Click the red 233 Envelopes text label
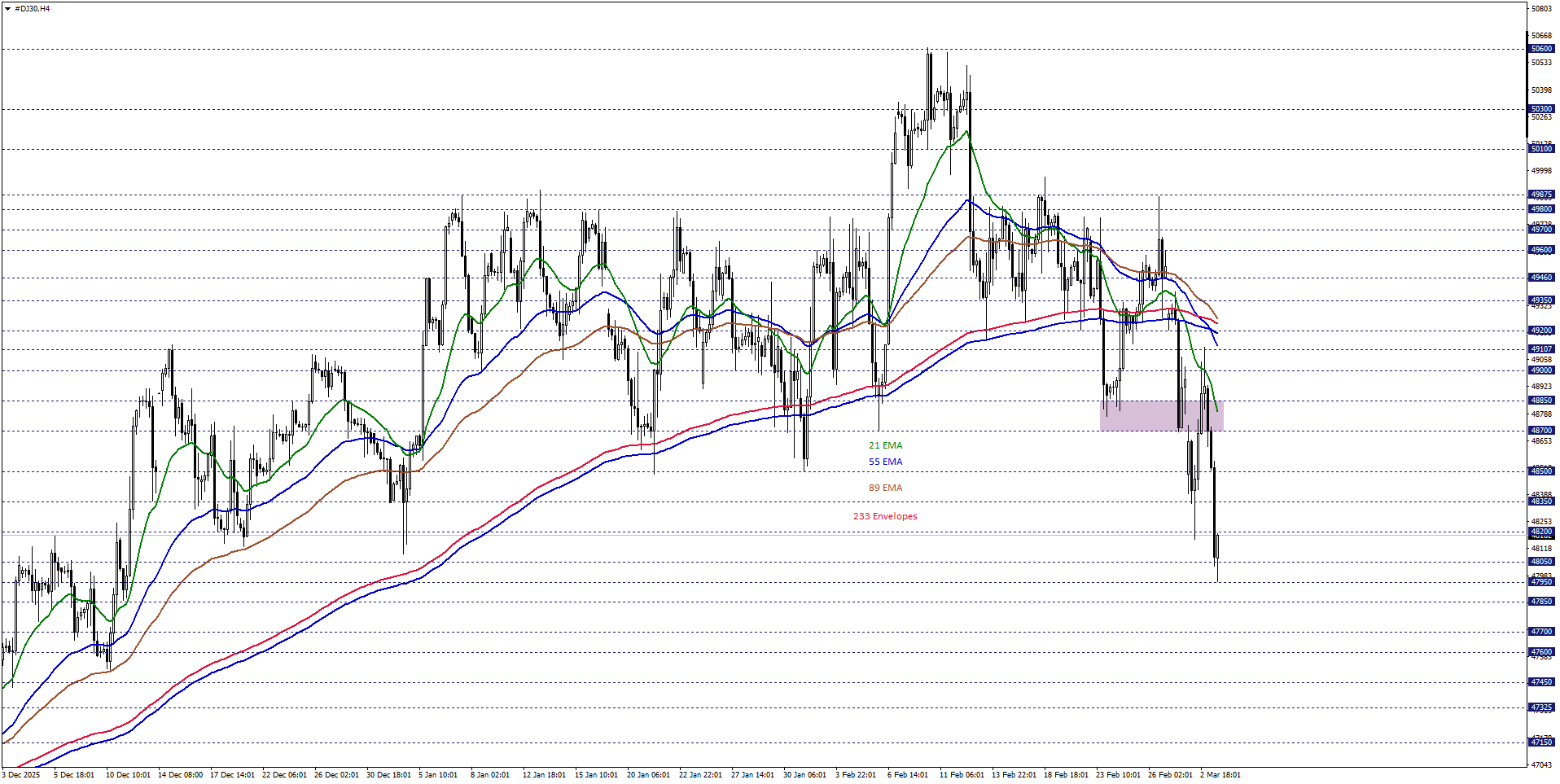Screen dimensions: 1560x784 (x=885, y=516)
